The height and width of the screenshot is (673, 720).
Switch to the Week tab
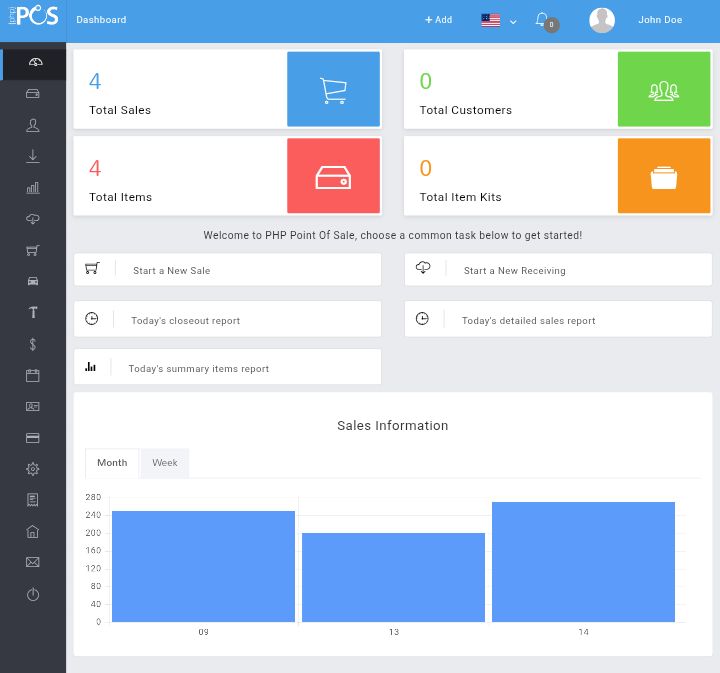point(165,463)
